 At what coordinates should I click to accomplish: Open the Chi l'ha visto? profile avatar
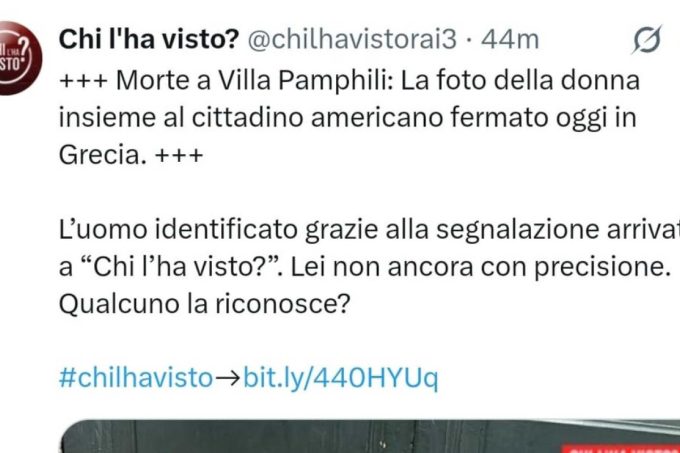(20, 58)
